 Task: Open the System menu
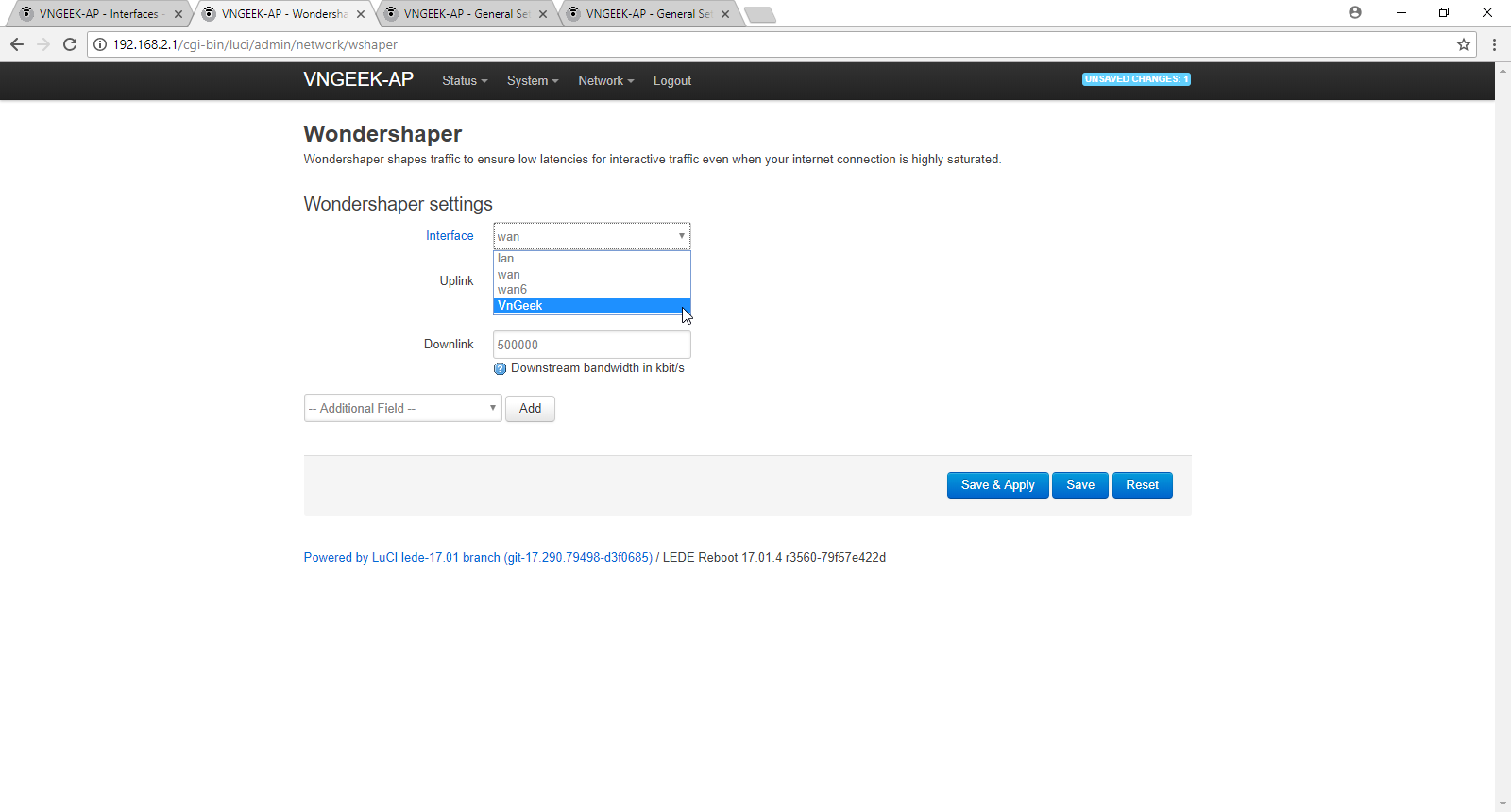coord(533,81)
